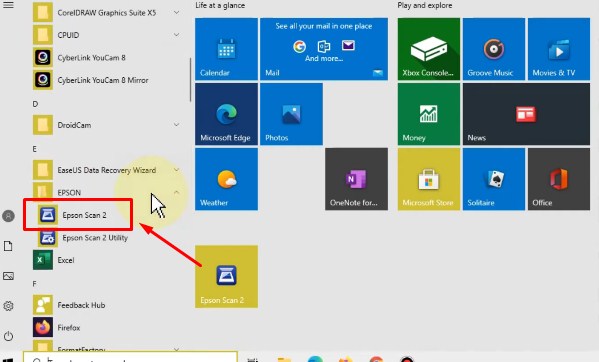
Task: Launch the Xbox Console tile
Action: coord(429,49)
